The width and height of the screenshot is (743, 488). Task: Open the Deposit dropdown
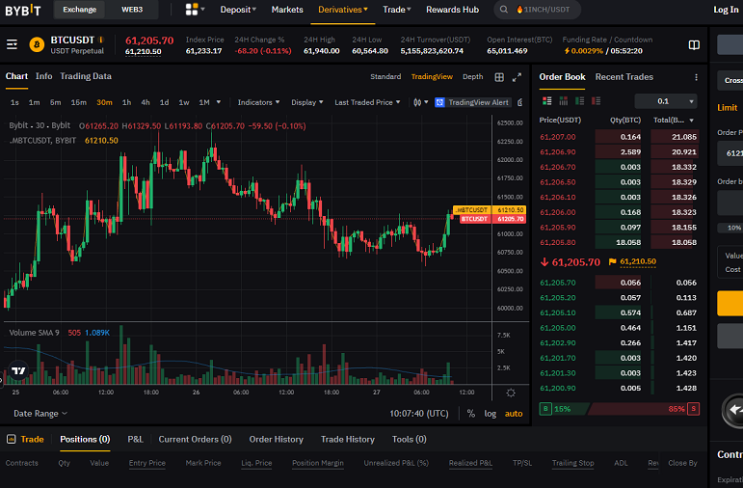(238, 9)
